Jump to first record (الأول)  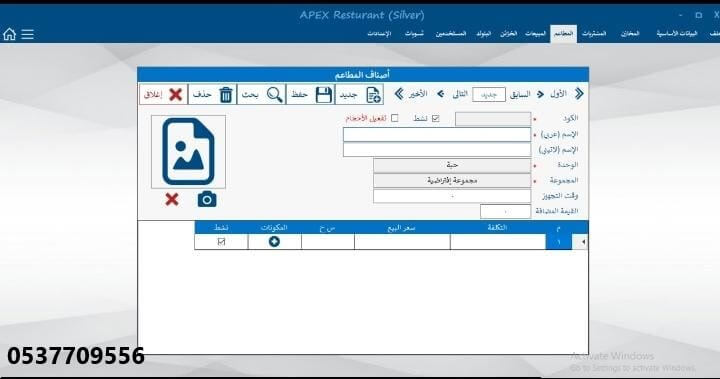tap(567, 94)
